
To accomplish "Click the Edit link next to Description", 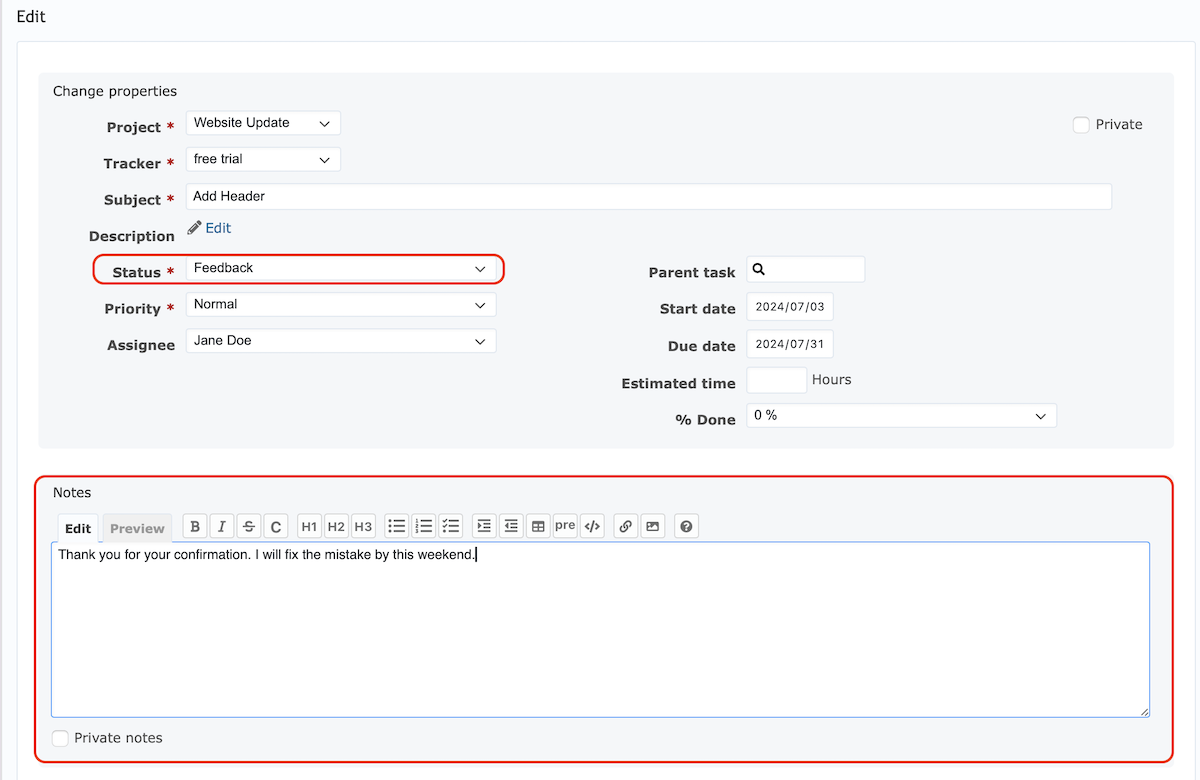I will (x=216, y=227).
